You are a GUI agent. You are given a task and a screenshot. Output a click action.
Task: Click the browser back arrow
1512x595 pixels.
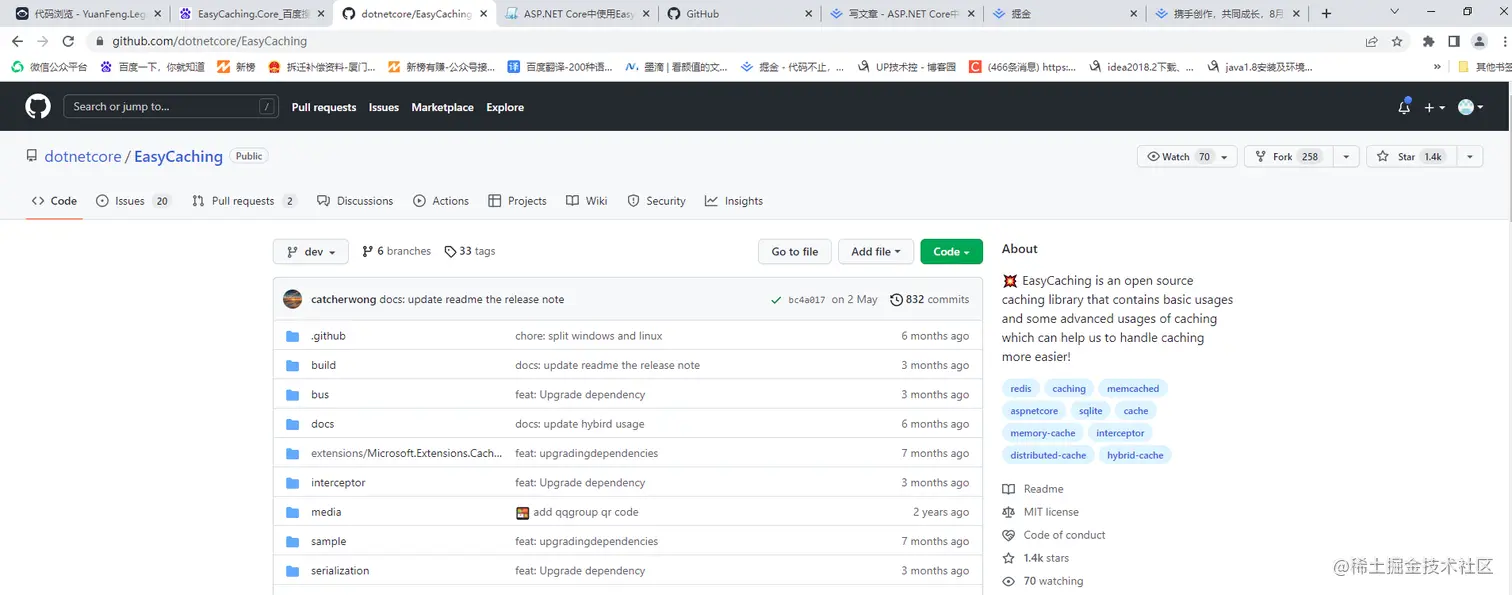pos(17,41)
